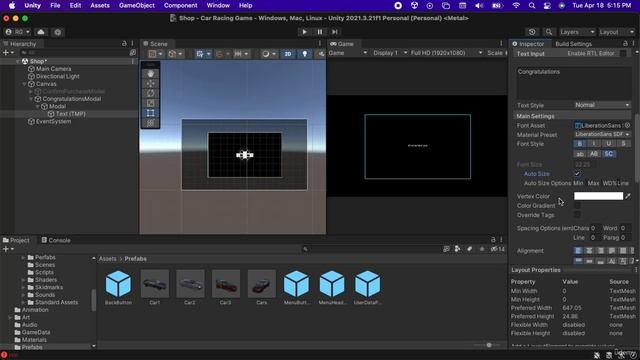Select the Move tool in Scene
The height and width of the screenshot is (360, 640).
(151, 83)
